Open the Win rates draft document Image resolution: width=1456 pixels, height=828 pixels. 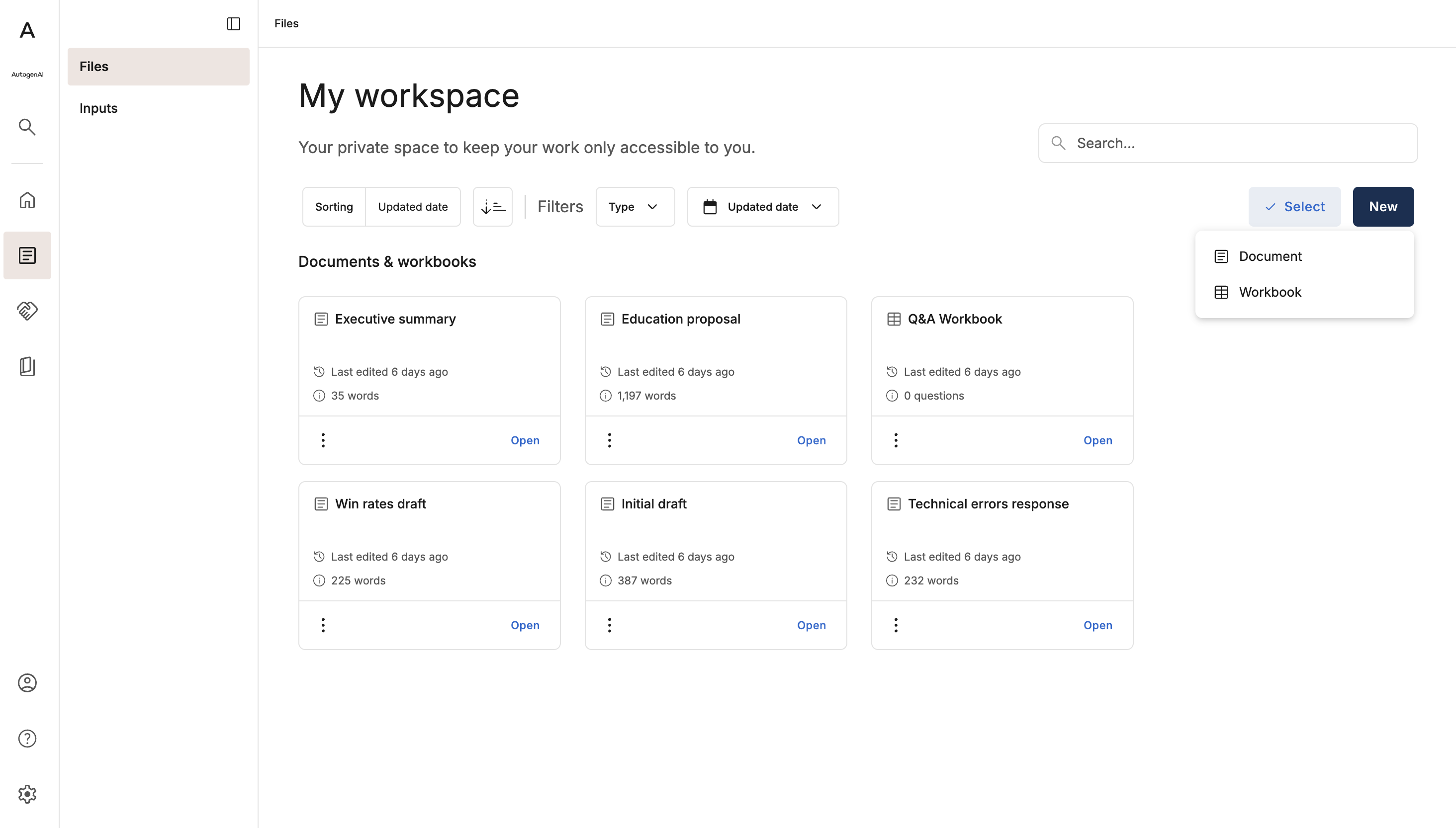[525, 625]
